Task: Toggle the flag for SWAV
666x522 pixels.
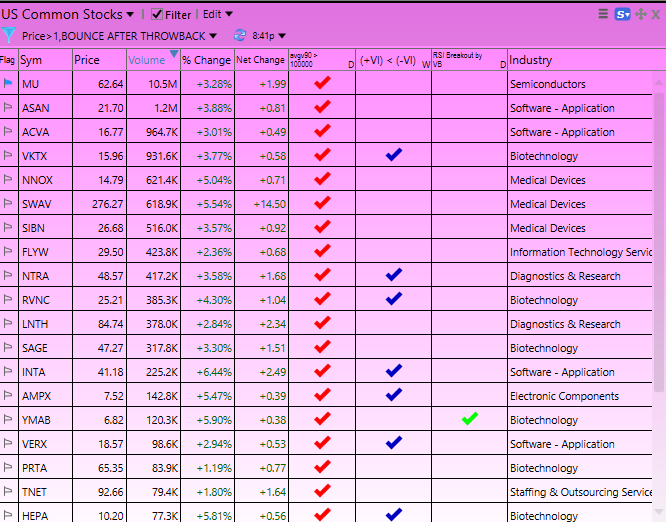Action: 8,203
